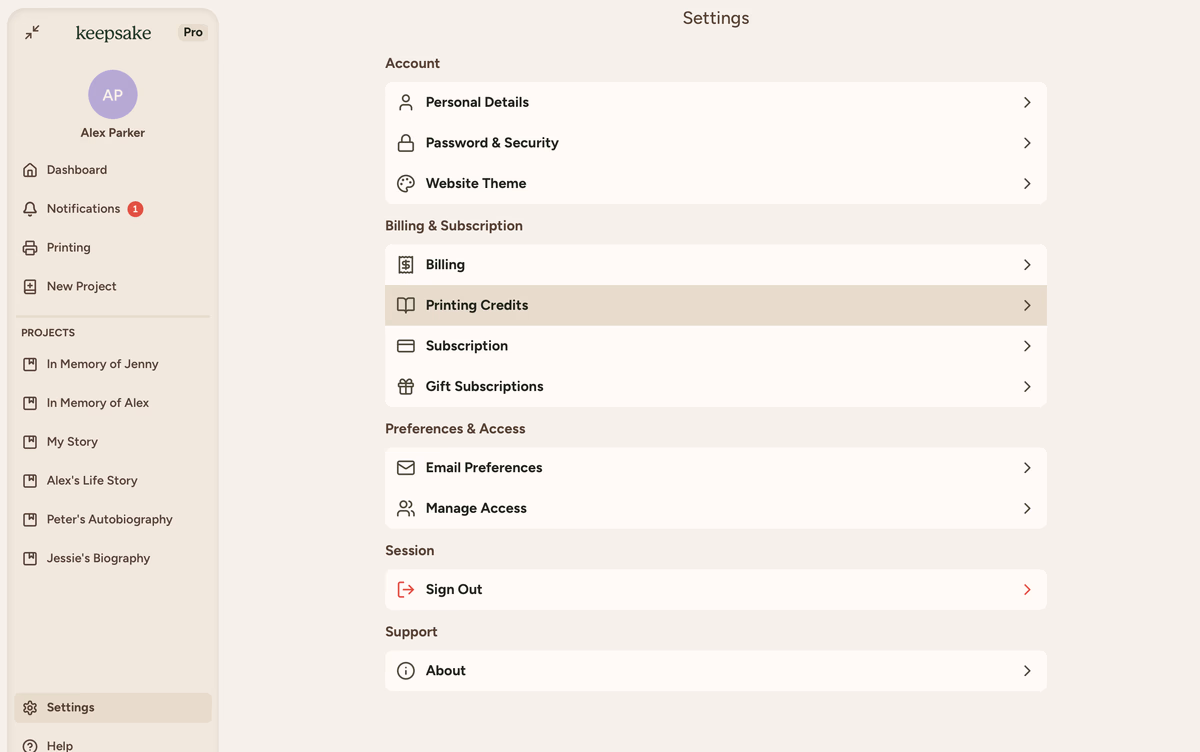Image resolution: width=1200 pixels, height=752 pixels.
Task: Open Billing via its right chevron
Action: point(1027,265)
